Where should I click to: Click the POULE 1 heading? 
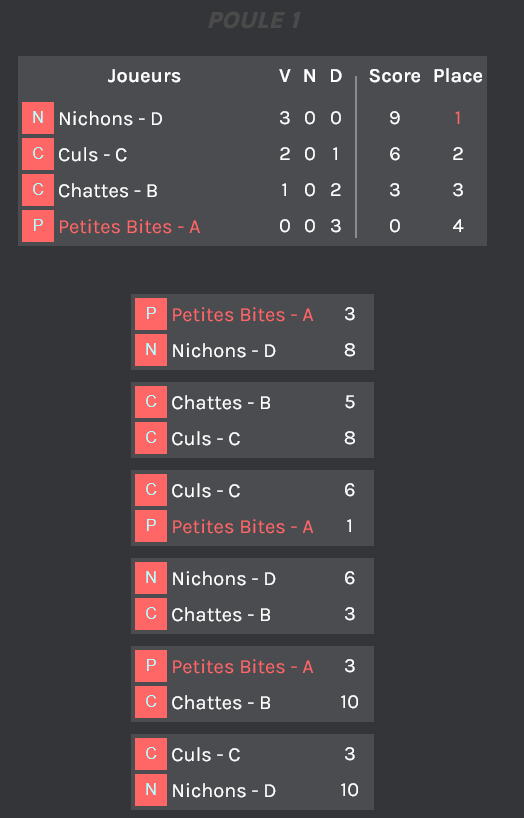[x=254, y=20]
